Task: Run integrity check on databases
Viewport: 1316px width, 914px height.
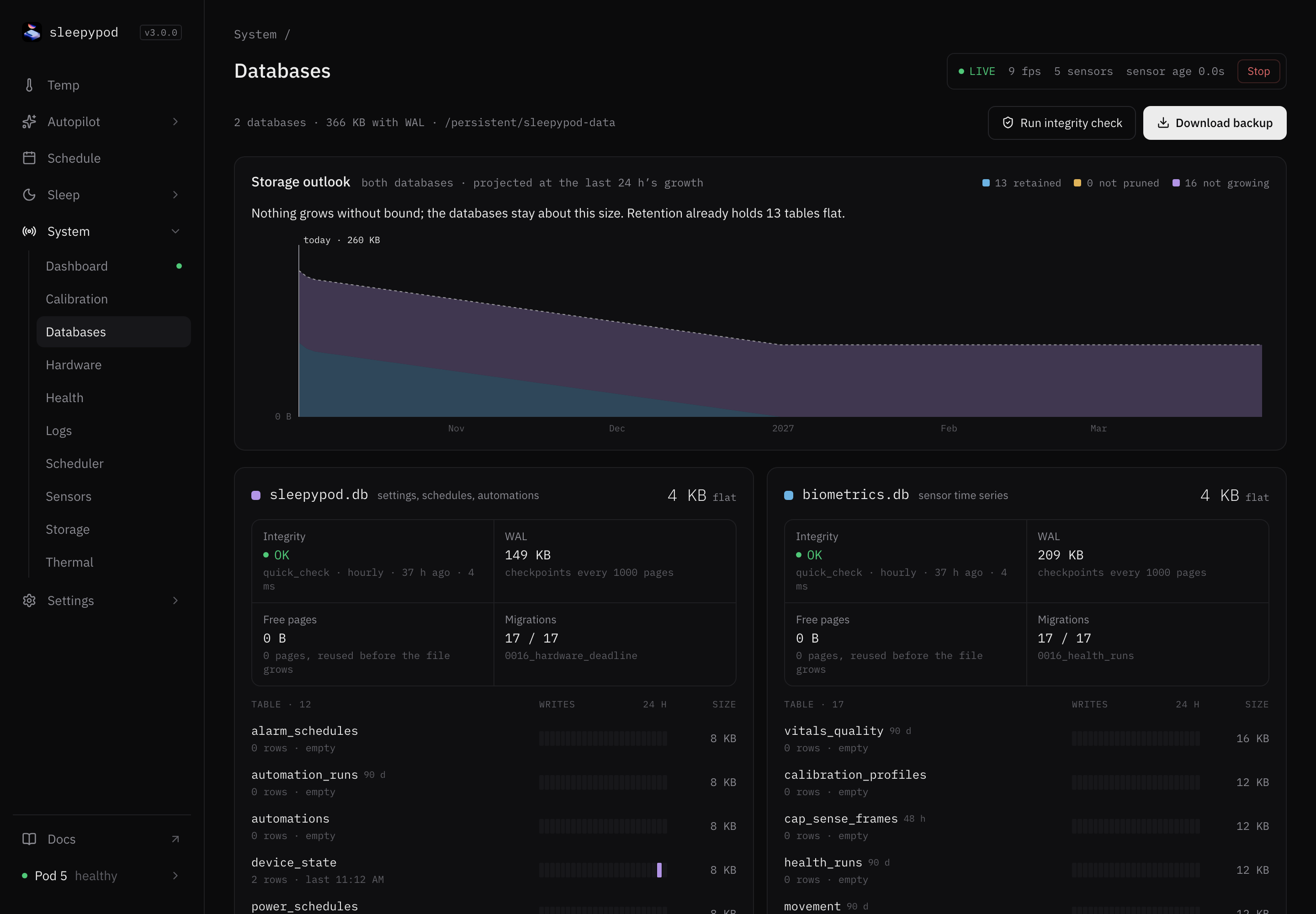Action: 1061,122
